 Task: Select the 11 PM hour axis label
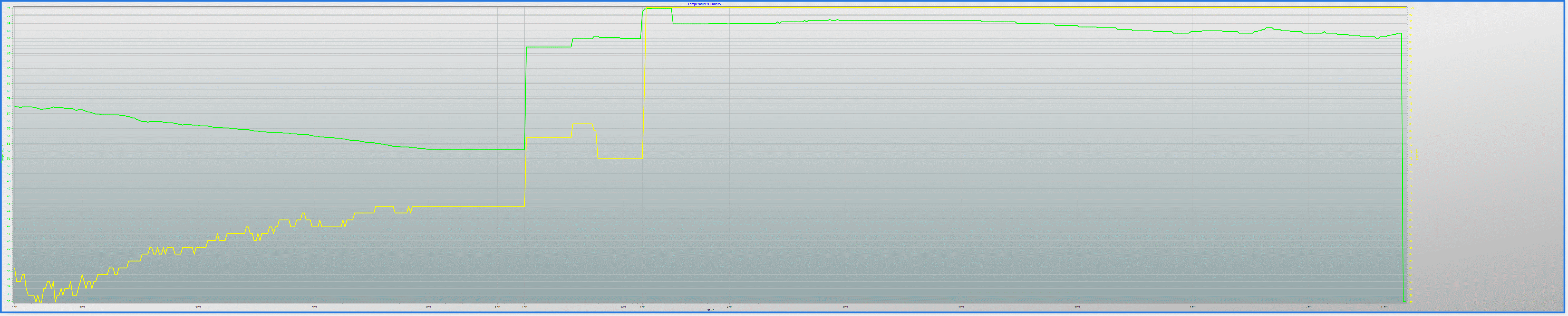[1384, 306]
